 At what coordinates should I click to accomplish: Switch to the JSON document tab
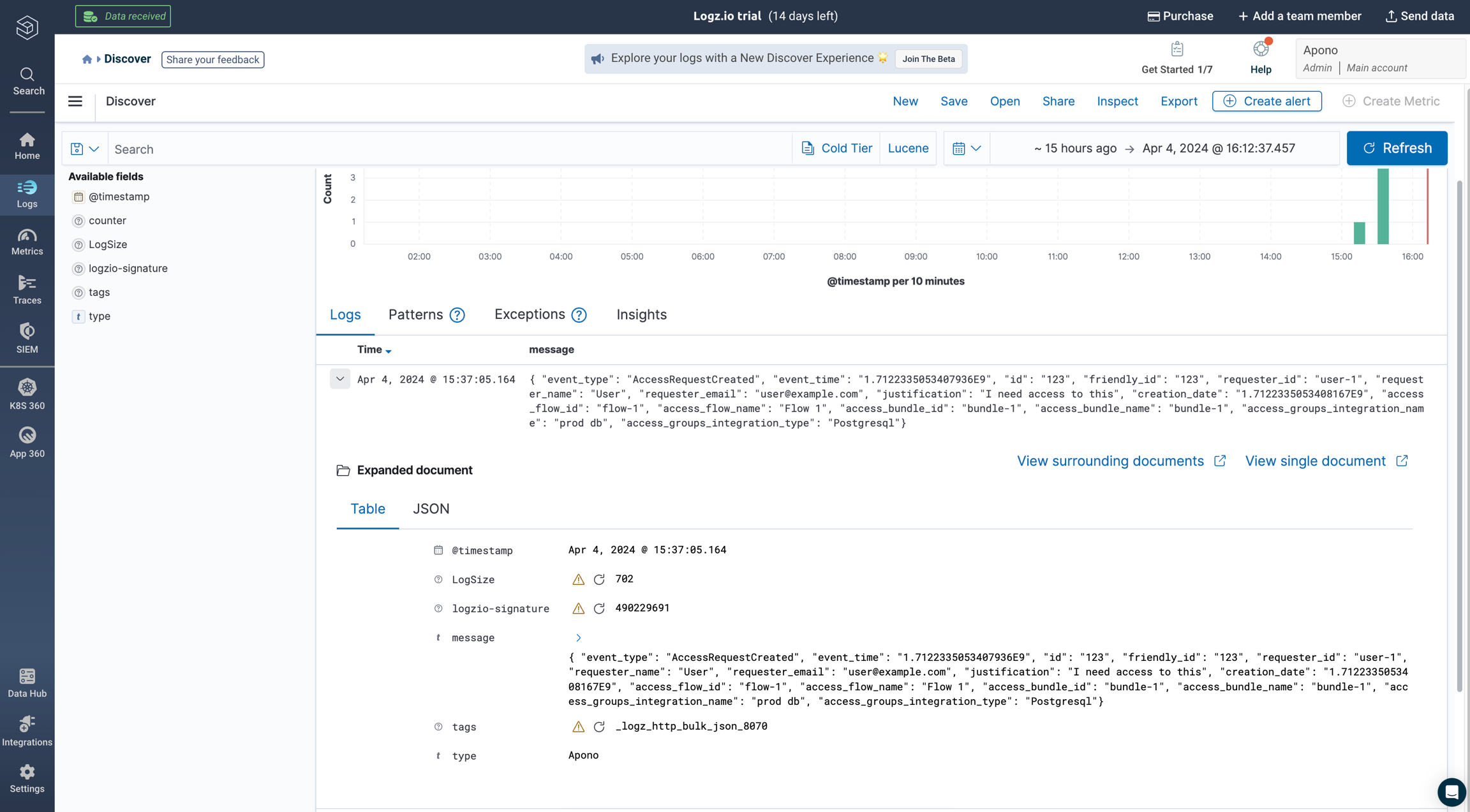pyautogui.click(x=431, y=508)
